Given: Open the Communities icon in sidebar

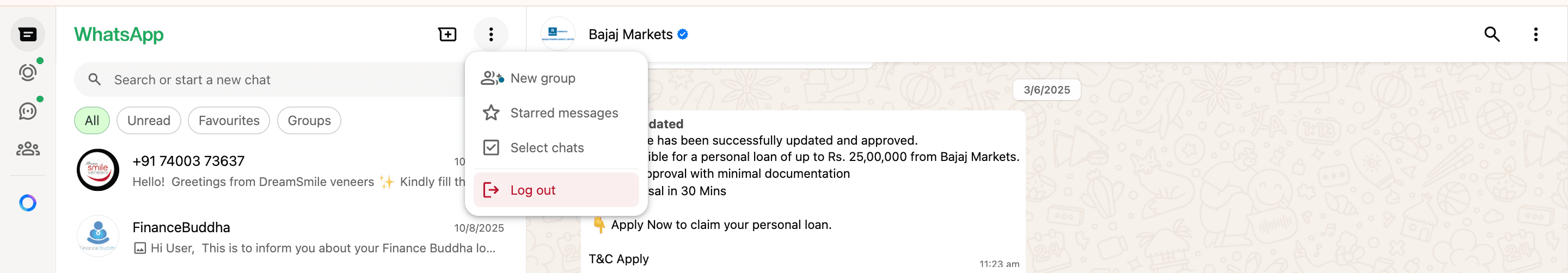Looking at the screenshot, I should click(27, 149).
